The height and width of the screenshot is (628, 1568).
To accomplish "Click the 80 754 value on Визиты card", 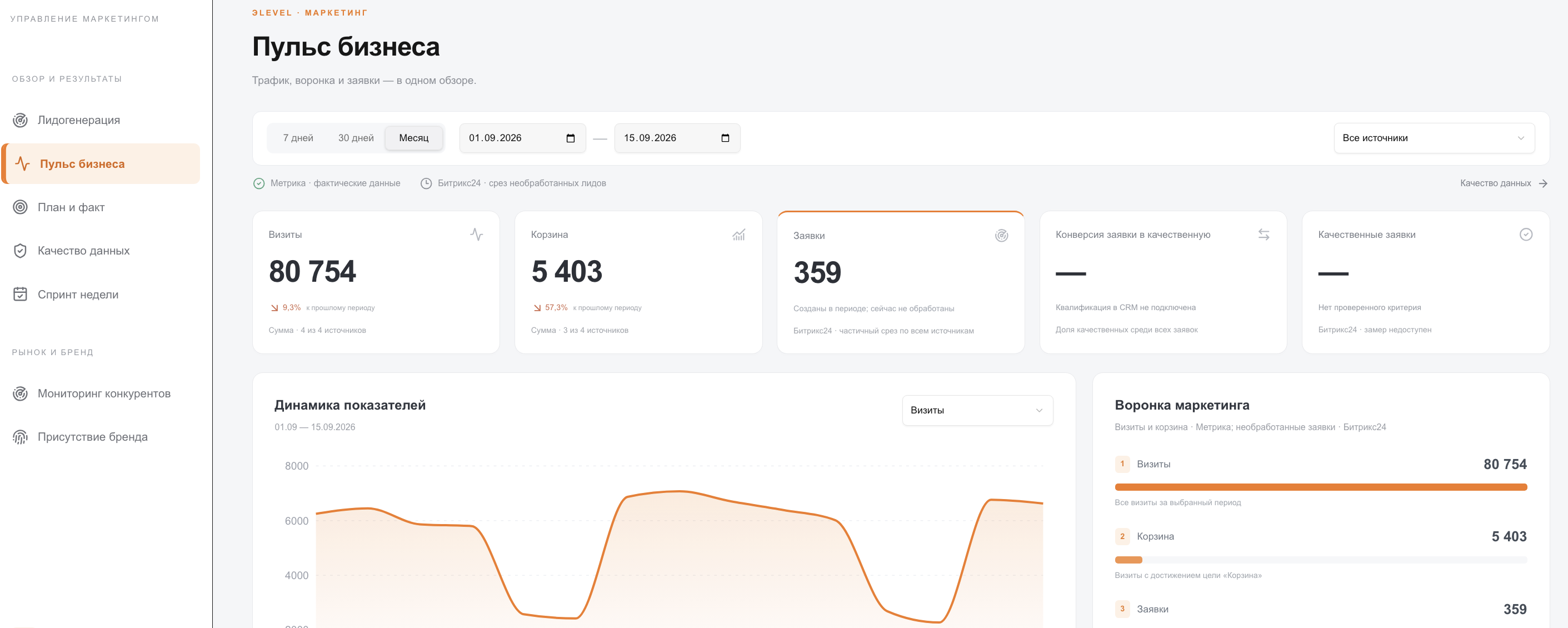I will [312, 272].
